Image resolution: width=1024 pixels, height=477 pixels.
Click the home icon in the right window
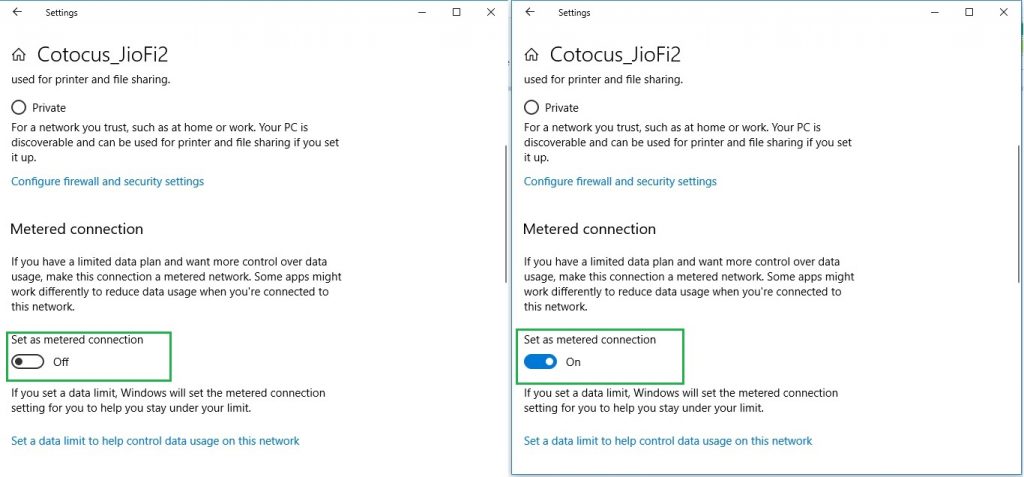532,54
